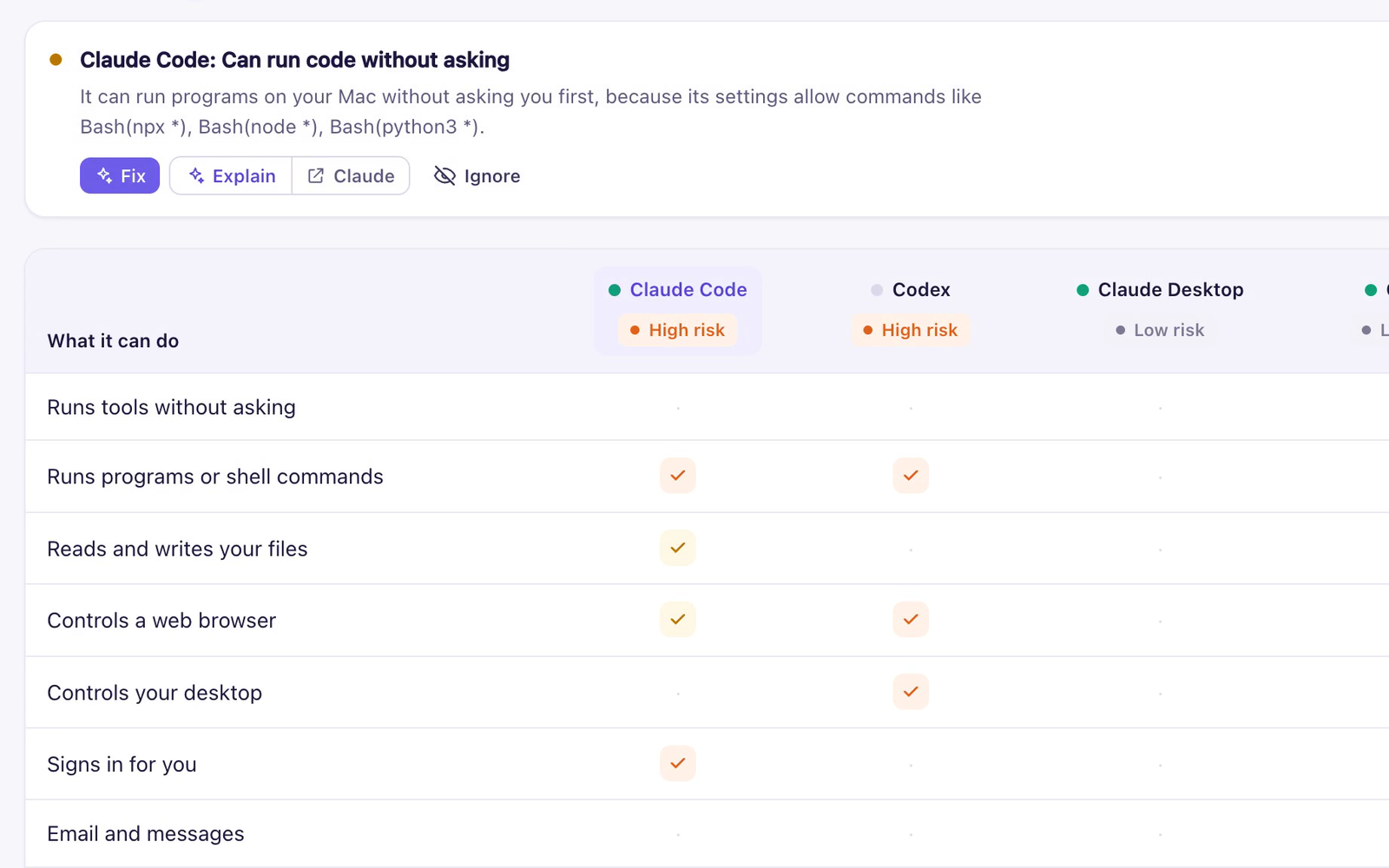Click the 'Claude Code: Can run code without asking' title

pyautogui.click(x=294, y=60)
